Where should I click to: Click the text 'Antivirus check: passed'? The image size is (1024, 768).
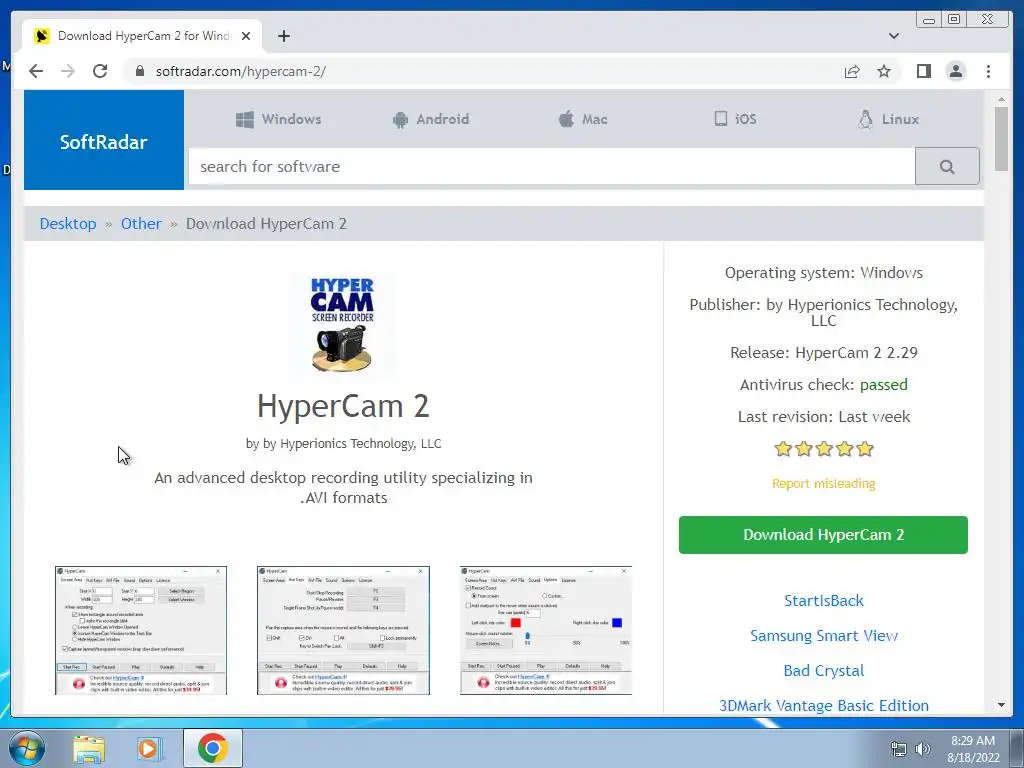click(x=824, y=385)
